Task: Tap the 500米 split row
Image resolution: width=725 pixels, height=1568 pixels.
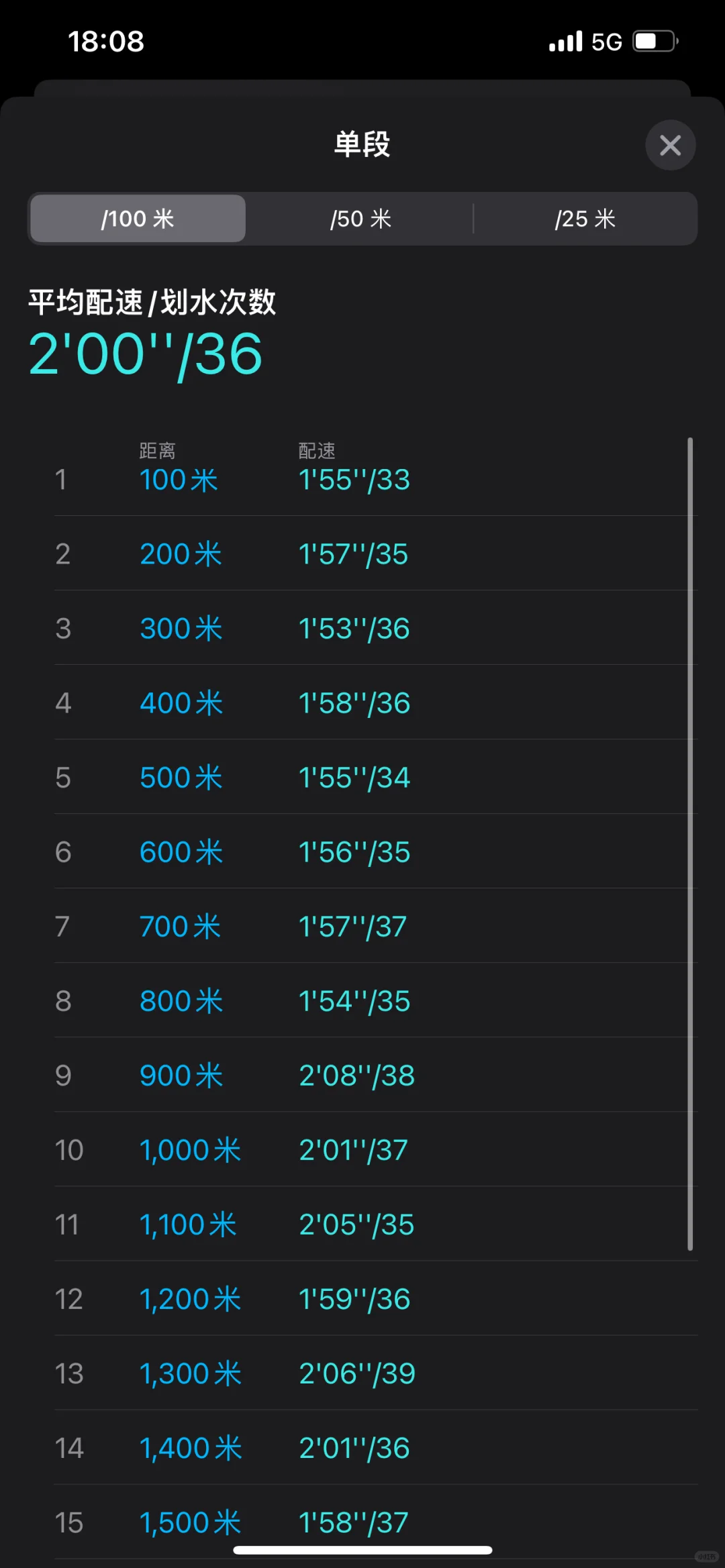Action: coord(376,777)
